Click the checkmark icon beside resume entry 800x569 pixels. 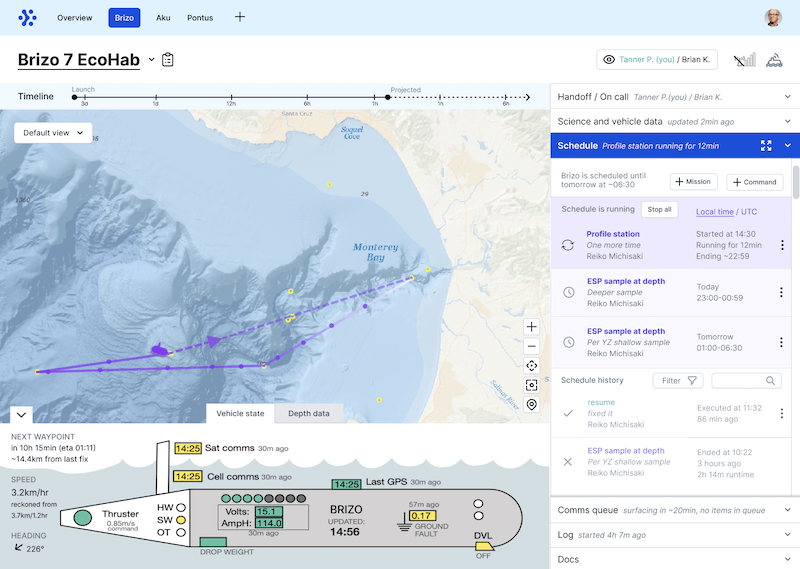pos(568,413)
